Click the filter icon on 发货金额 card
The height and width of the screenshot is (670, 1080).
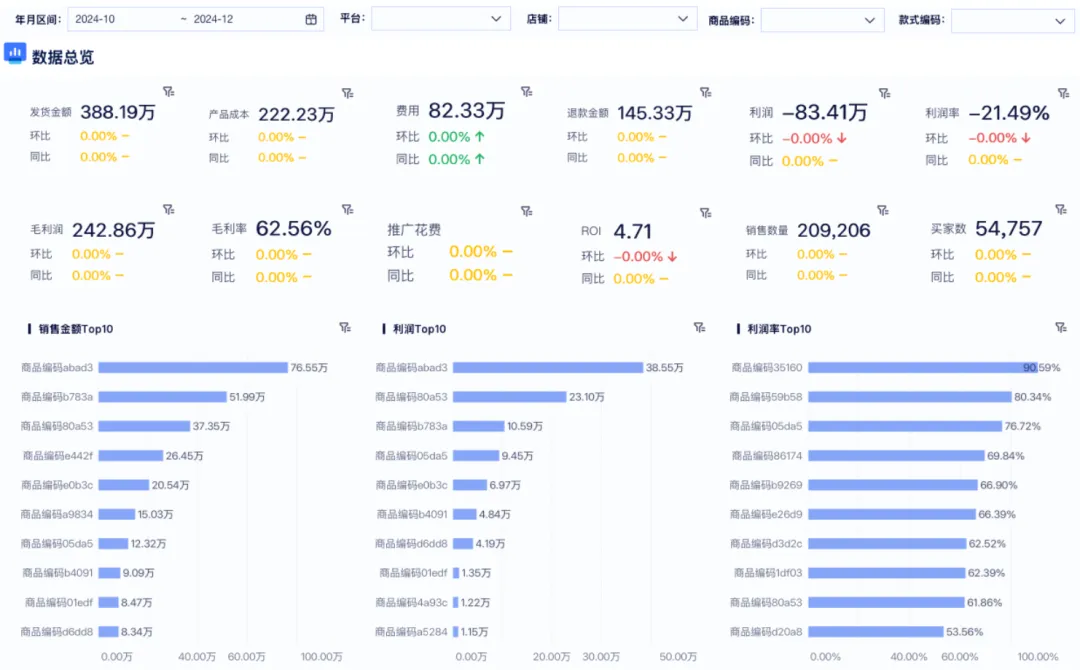tap(168, 92)
